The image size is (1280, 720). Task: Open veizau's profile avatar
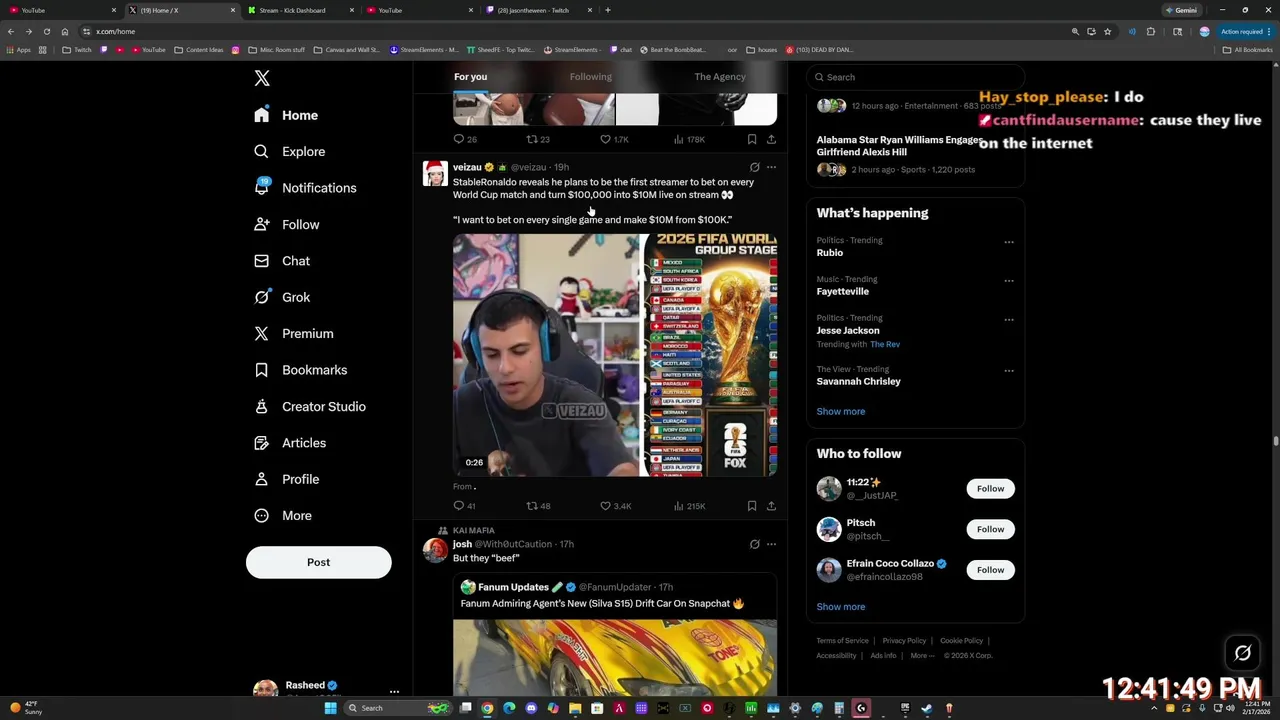(435, 174)
